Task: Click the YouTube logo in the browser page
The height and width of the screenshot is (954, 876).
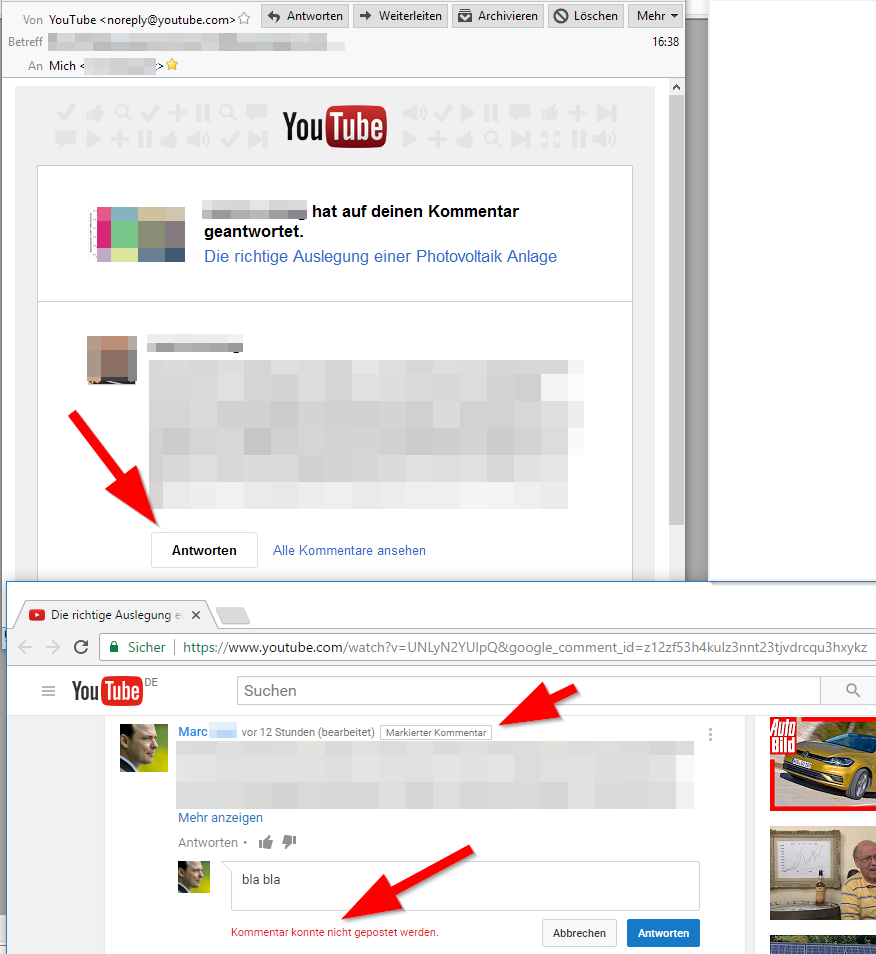Action: pos(107,690)
